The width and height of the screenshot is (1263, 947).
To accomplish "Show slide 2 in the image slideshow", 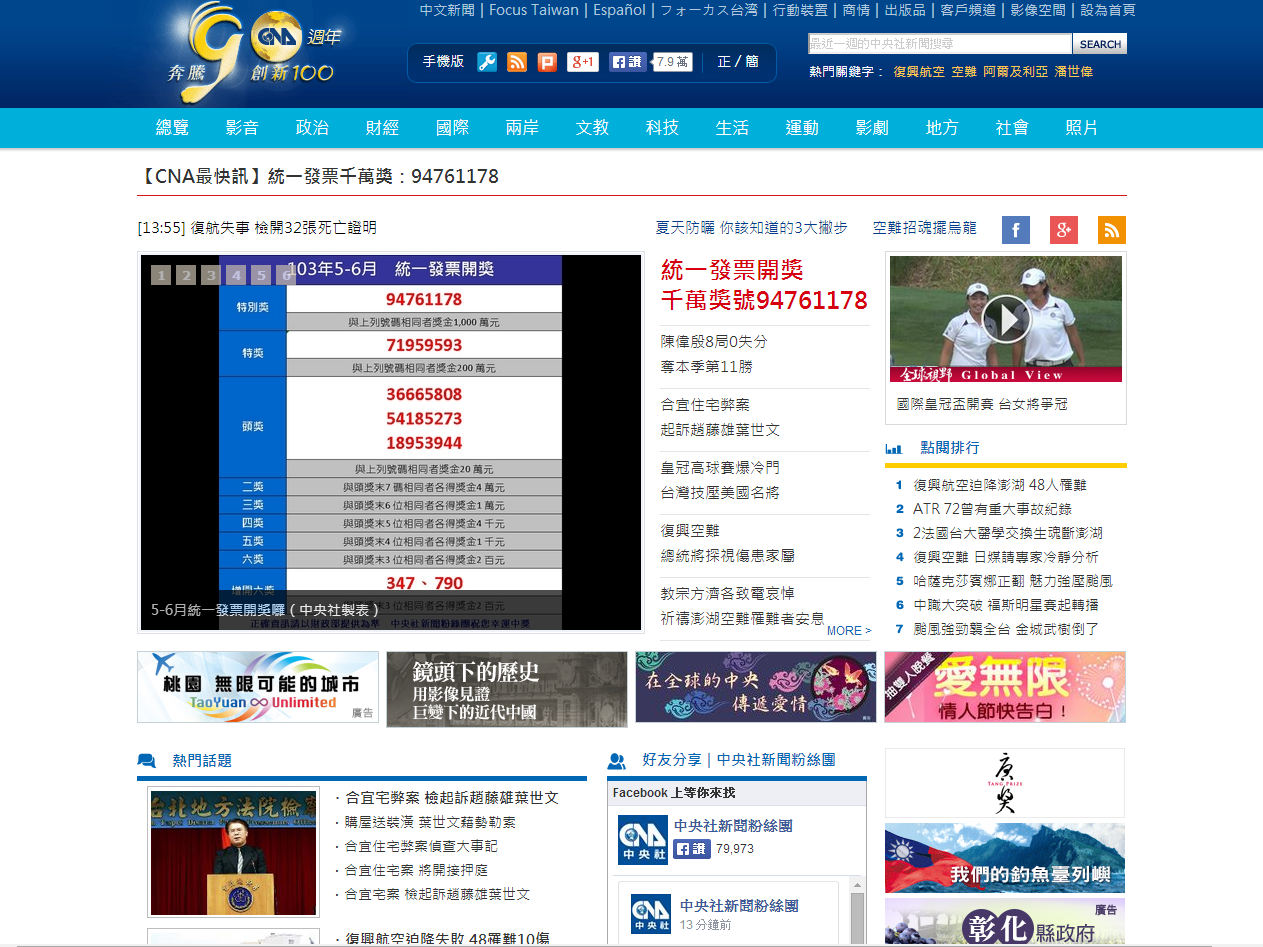I will [186, 275].
